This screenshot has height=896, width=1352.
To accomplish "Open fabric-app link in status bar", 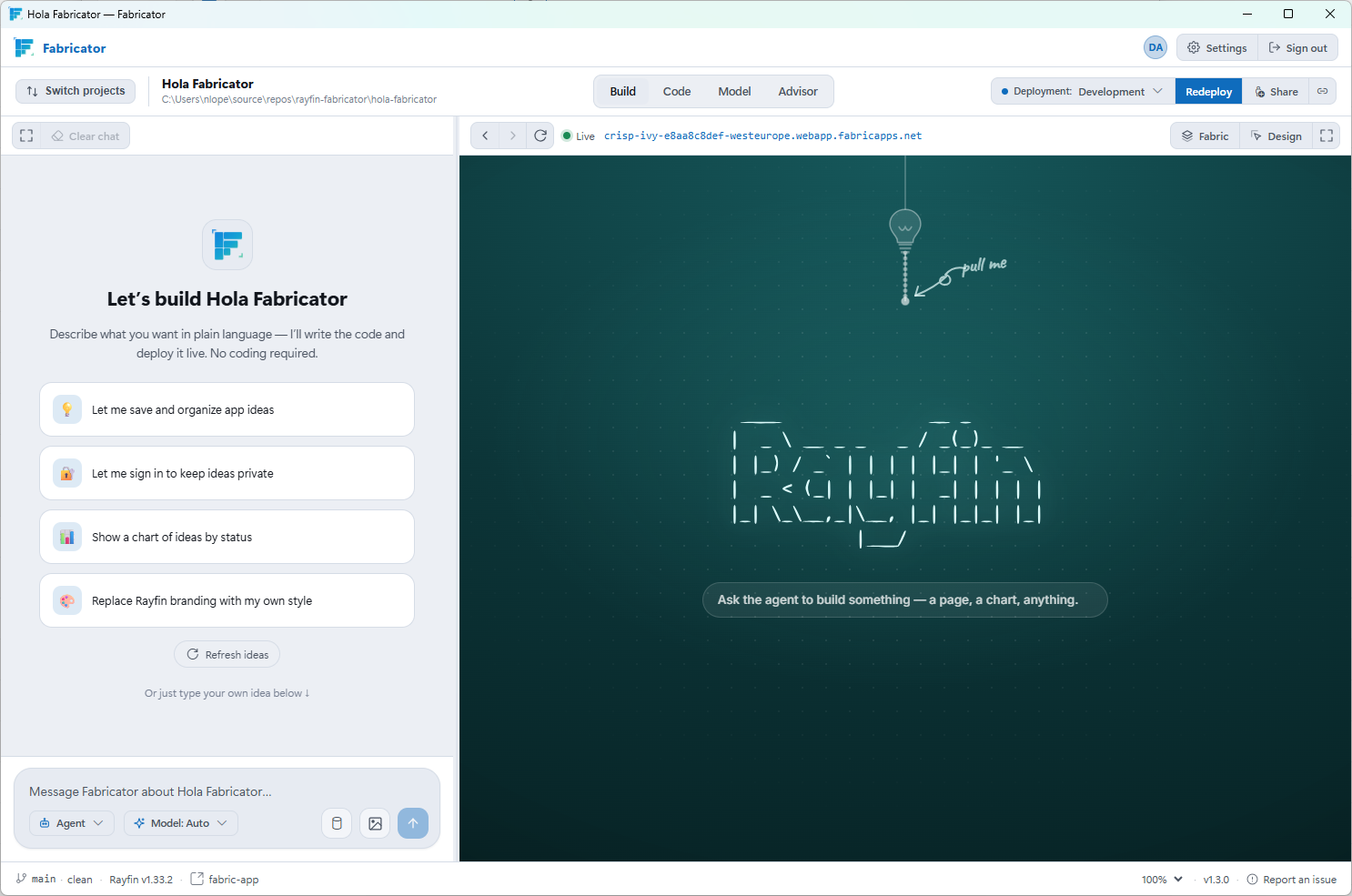I will coord(225,880).
